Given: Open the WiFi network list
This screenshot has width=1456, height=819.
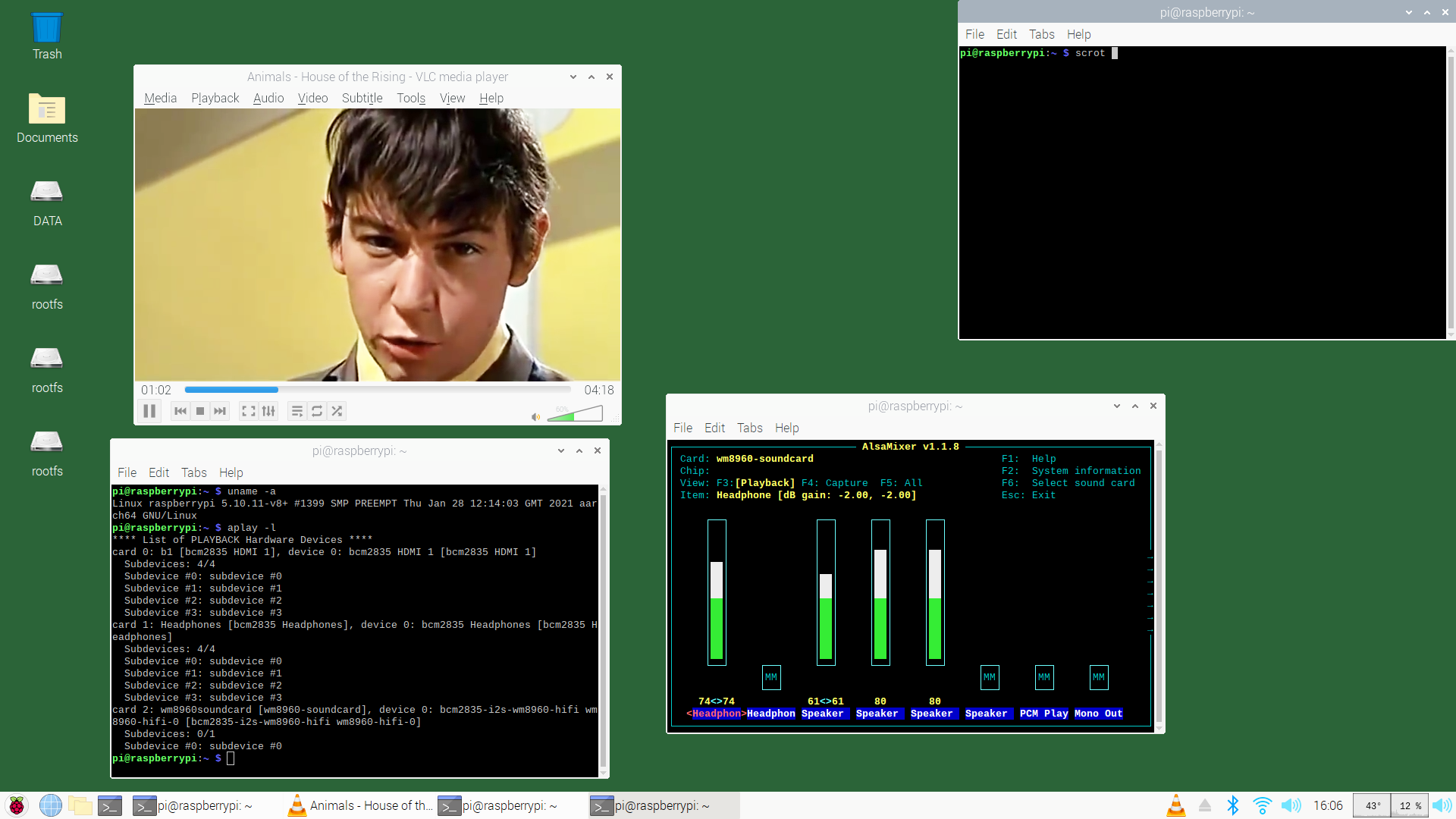Looking at the screenshot, I should click(1262, 805).
